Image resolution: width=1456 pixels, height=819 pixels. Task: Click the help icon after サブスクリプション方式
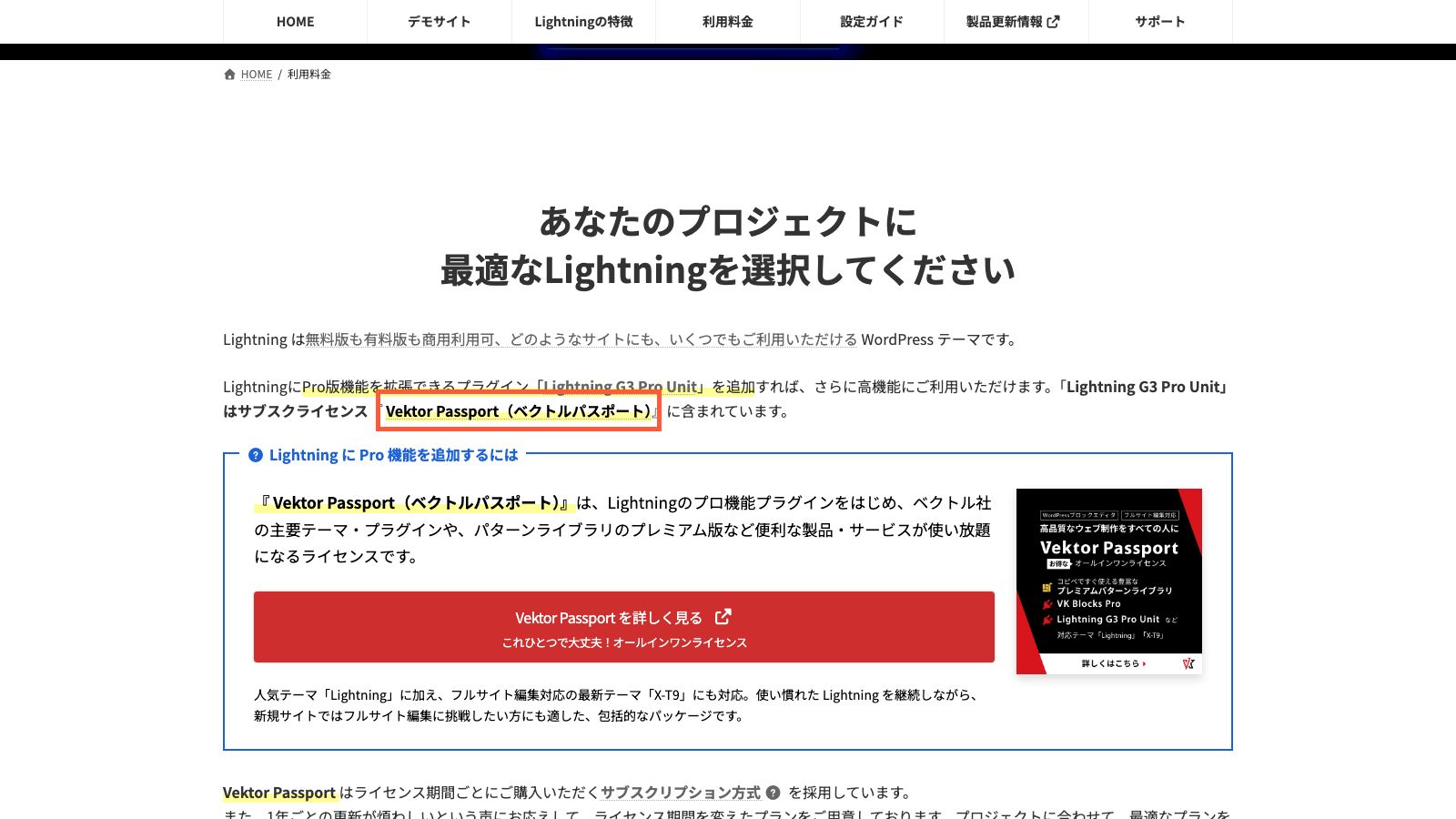click(773, 793)
